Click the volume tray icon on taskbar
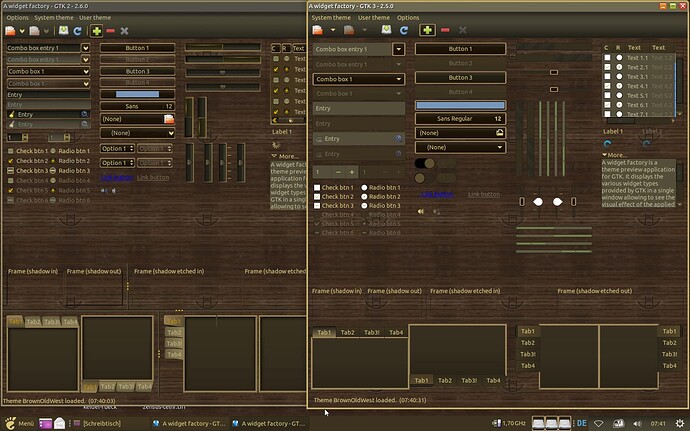Viewport: 690px width, 431px height. point(637,424)
